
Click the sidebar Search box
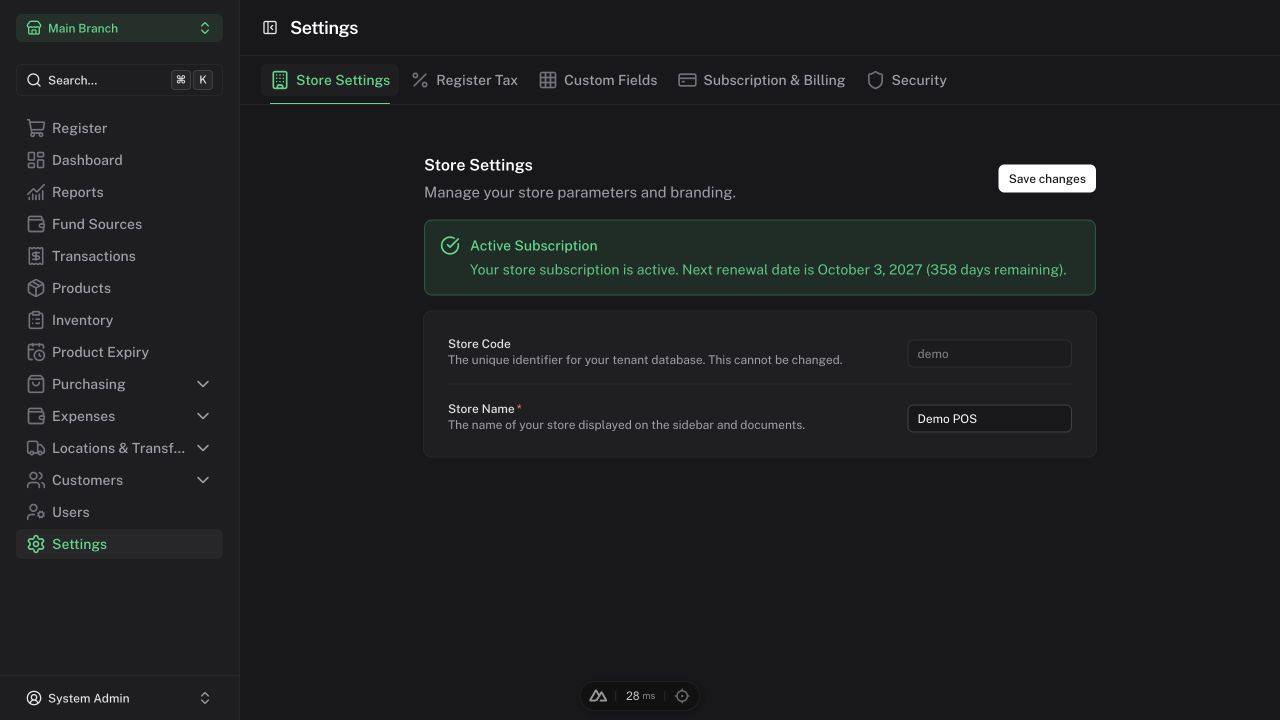(x=119, y=80)
